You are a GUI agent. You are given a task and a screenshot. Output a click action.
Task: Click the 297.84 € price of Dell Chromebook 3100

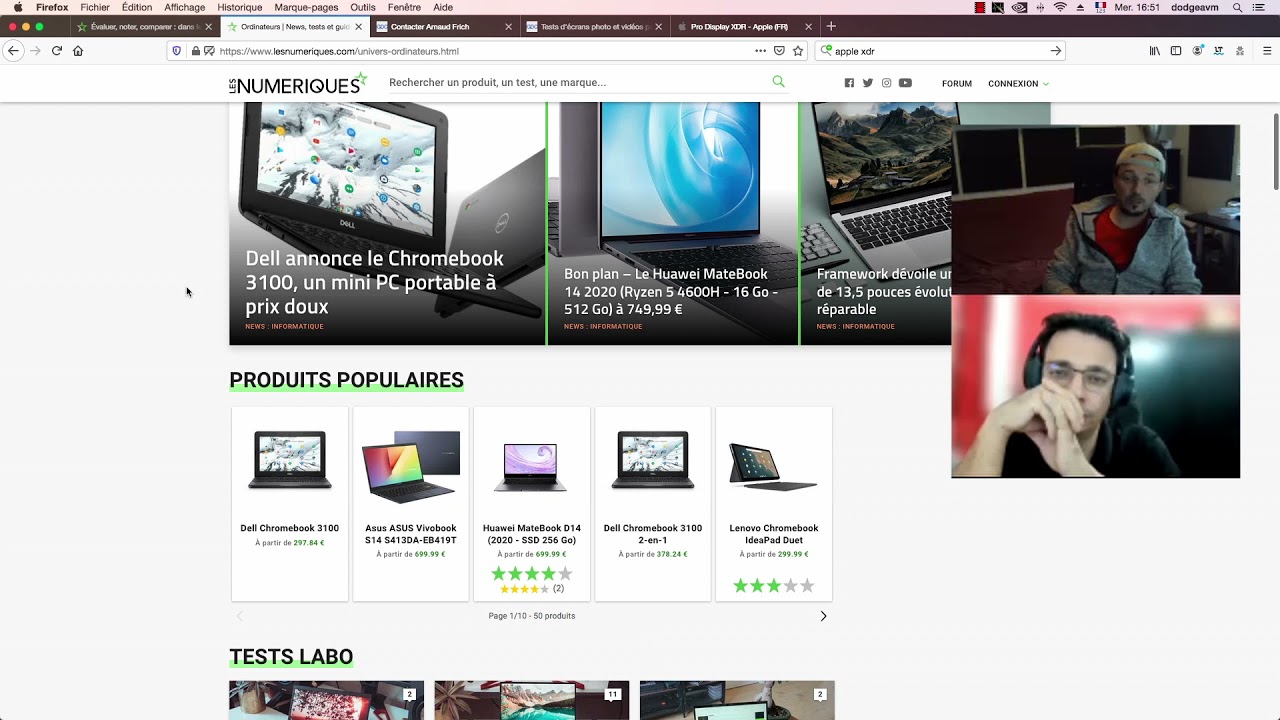coord(308,543)
